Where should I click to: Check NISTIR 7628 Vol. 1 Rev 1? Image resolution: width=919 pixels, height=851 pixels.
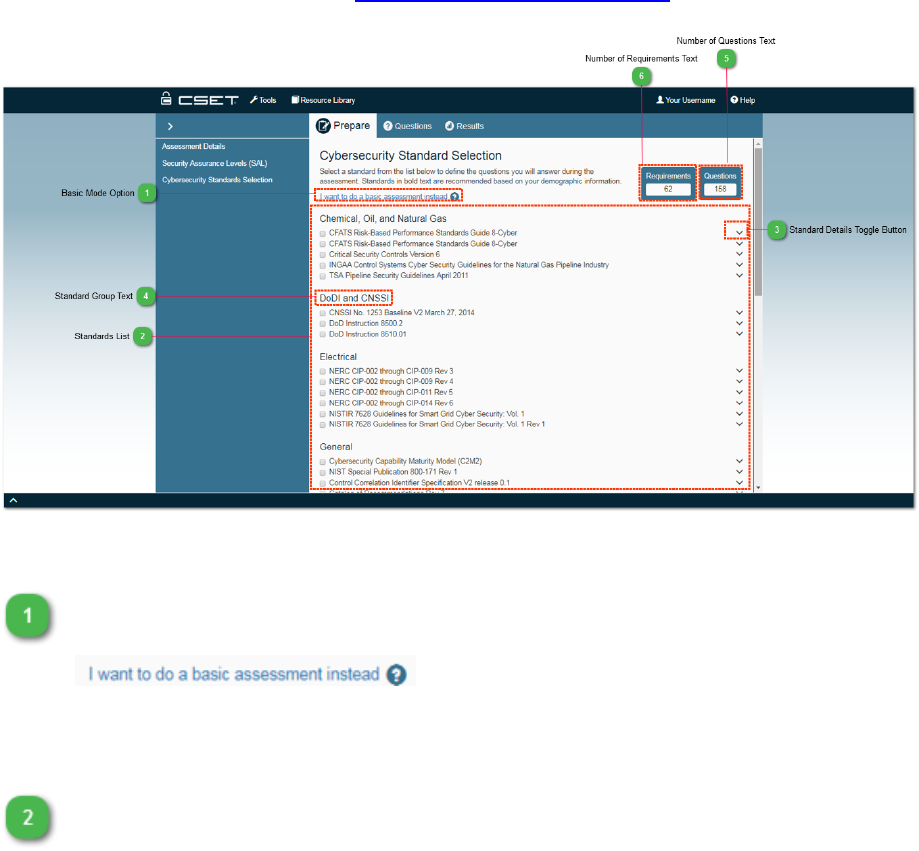tap(323, 425)
